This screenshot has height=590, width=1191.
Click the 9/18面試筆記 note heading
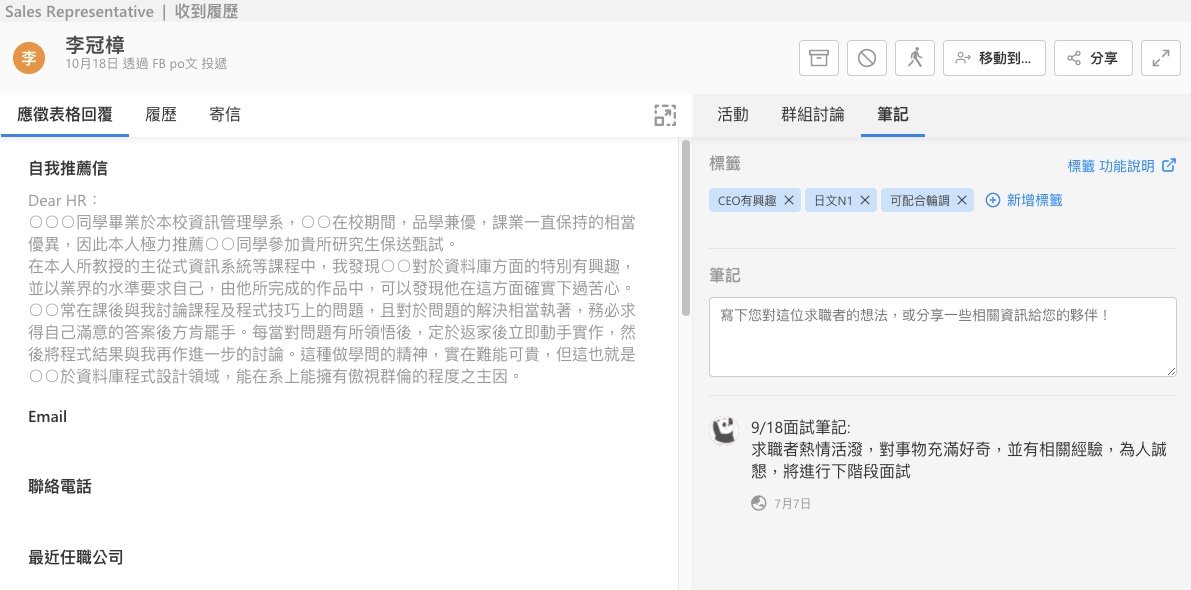point(801,428)
